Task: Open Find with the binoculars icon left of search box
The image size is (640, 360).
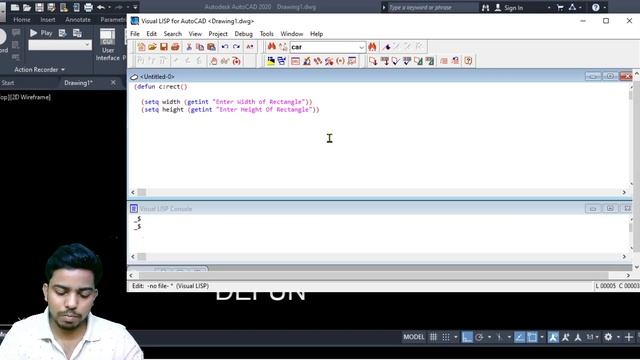Action: pyautogui.click(x=271, y=47)
